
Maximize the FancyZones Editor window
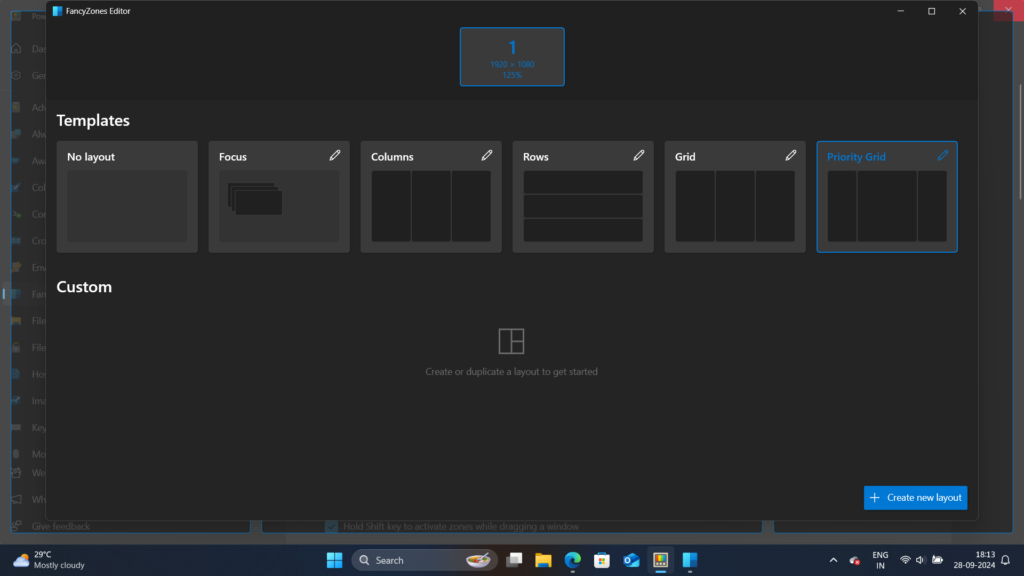(931, 11)
